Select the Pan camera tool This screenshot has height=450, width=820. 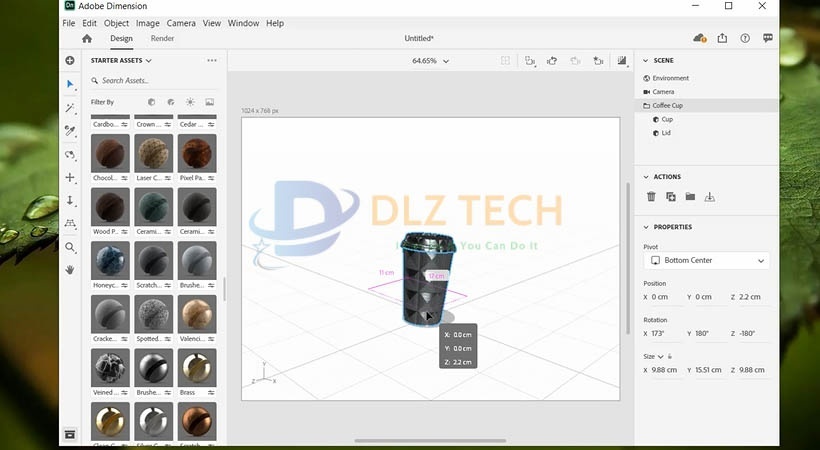click(70, 178)
